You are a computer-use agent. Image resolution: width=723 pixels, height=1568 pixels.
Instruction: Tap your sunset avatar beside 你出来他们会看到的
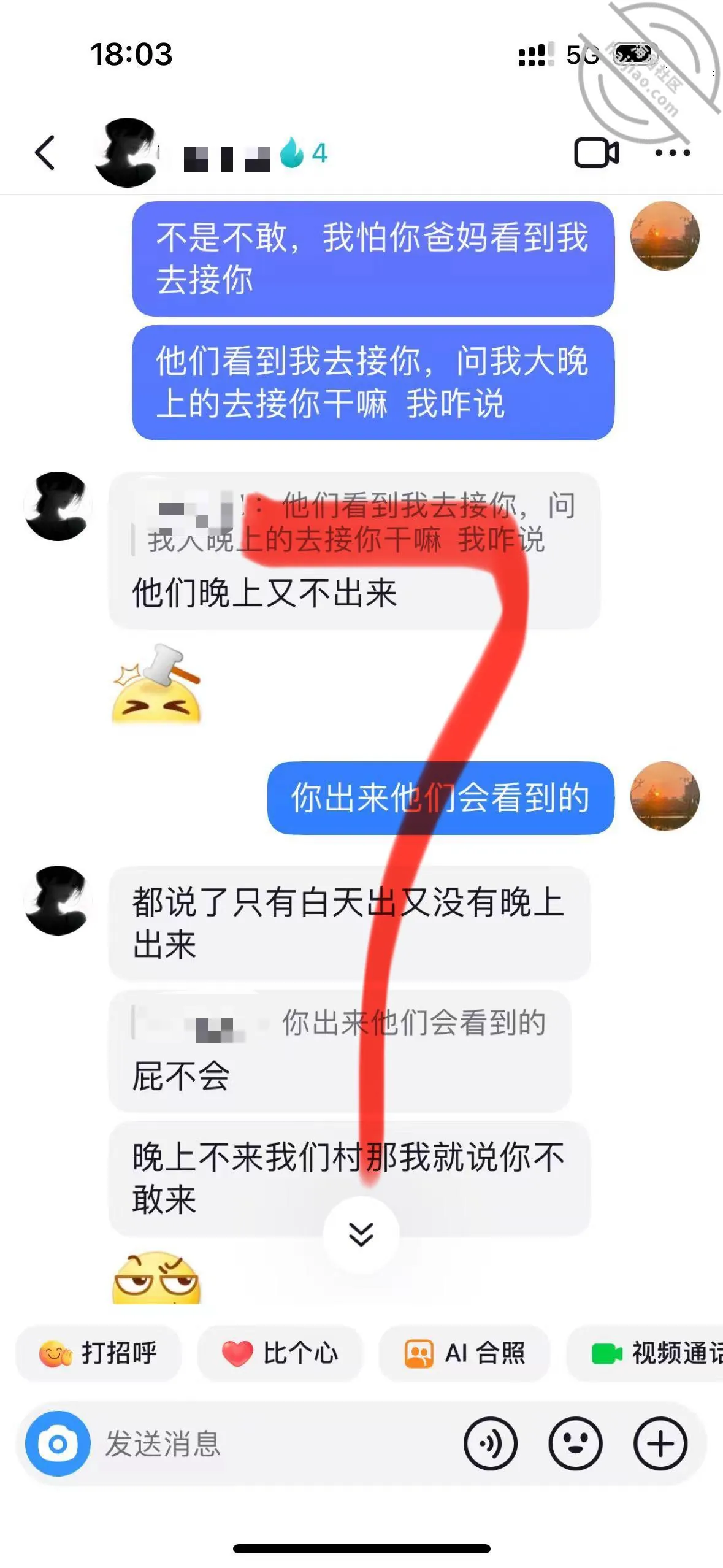(665, 797)
